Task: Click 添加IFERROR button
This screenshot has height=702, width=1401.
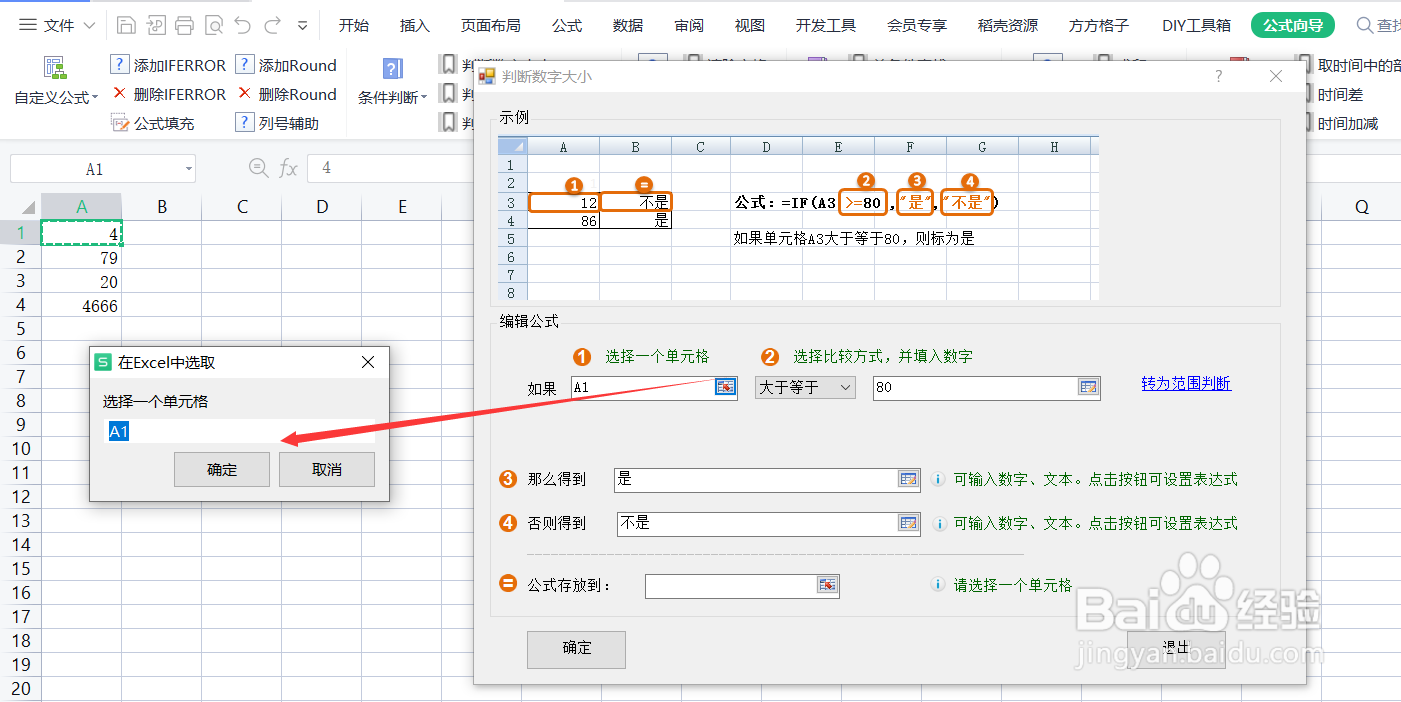Action: (168, 65)
